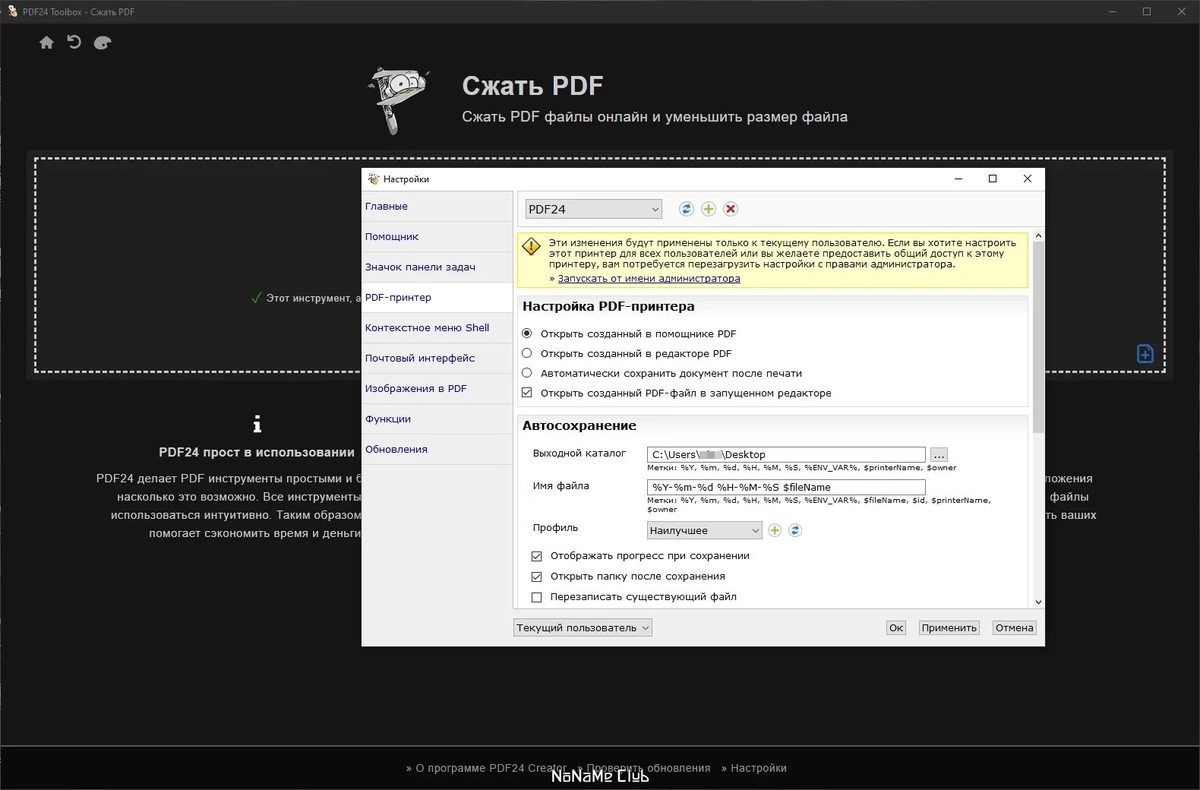This screenshot has height=790, width=1200.
Task: Close the Настройки dialog
Action: tap(1027, 179)
